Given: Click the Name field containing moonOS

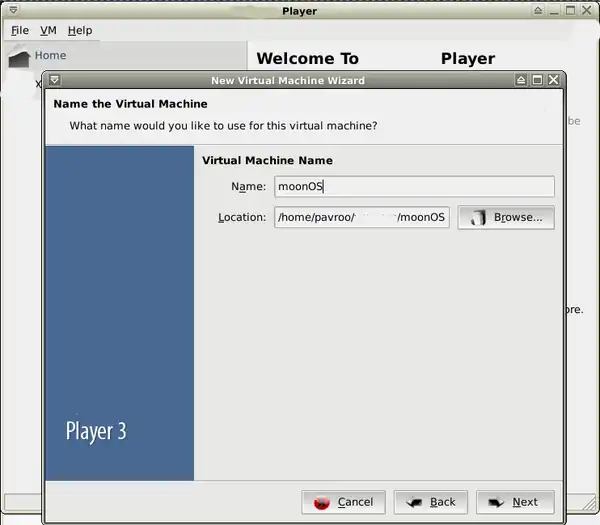Looking at the screenshot, I should (413, 187).
